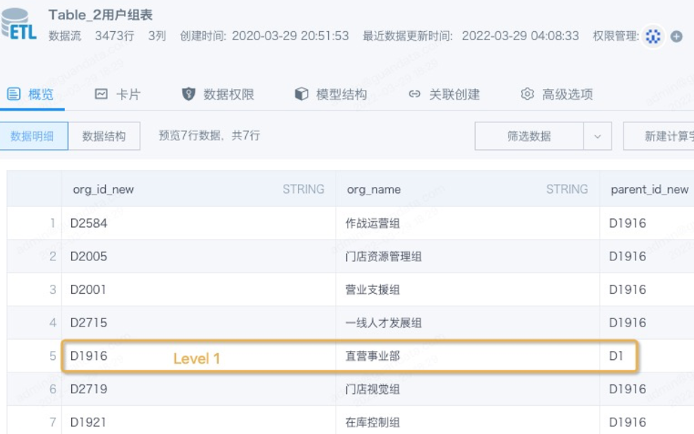Click the ETL dataset icon
Viewport: 694px width, 434px height.
[x=18, y=23]
